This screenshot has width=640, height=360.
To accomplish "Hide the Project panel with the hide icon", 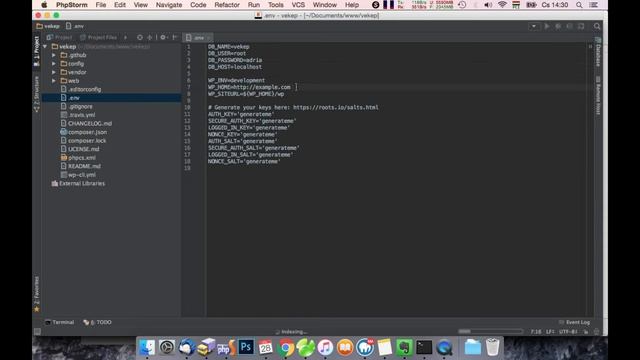I will pos(175,37).
